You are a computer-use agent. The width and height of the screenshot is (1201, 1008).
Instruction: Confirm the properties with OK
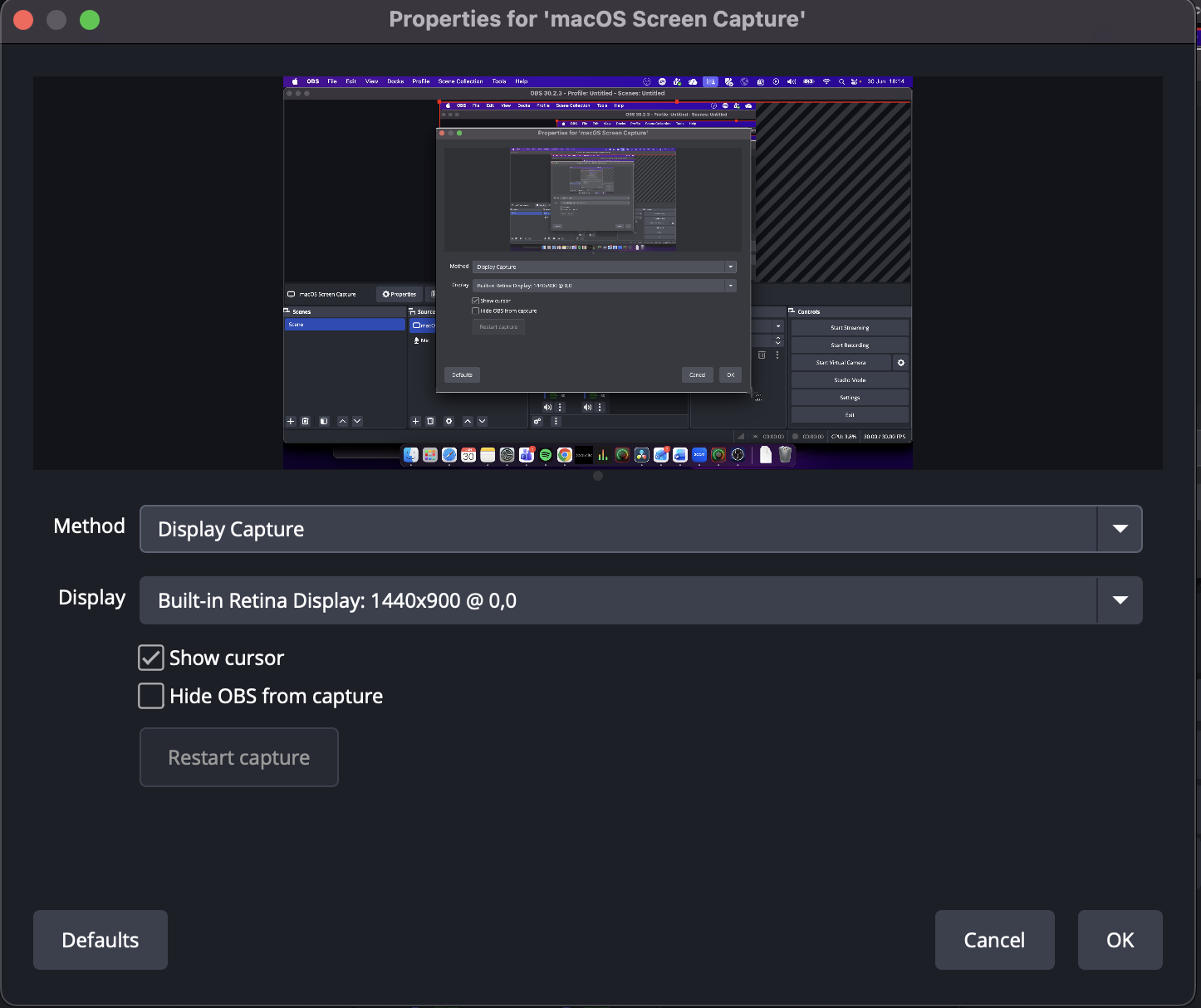[1120, 940]
